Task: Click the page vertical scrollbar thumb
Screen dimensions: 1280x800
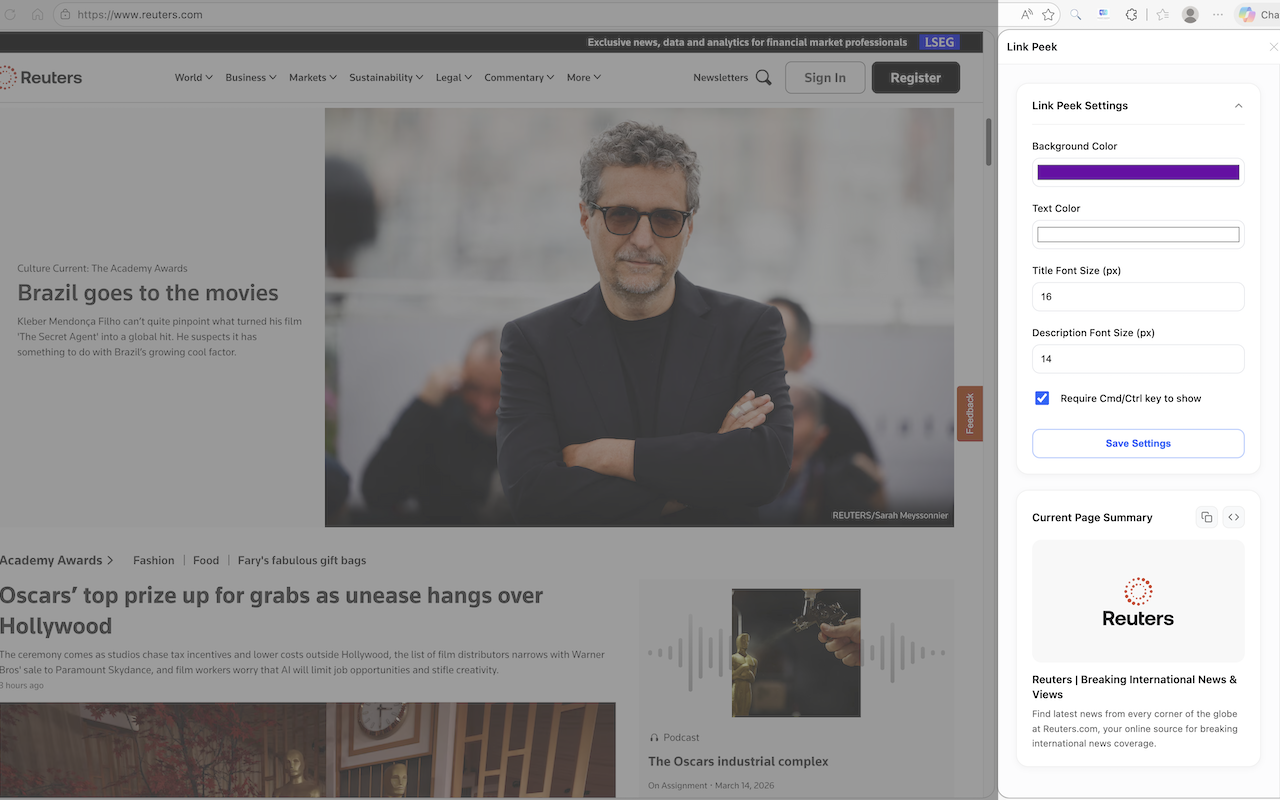Action: click(989, 142)
